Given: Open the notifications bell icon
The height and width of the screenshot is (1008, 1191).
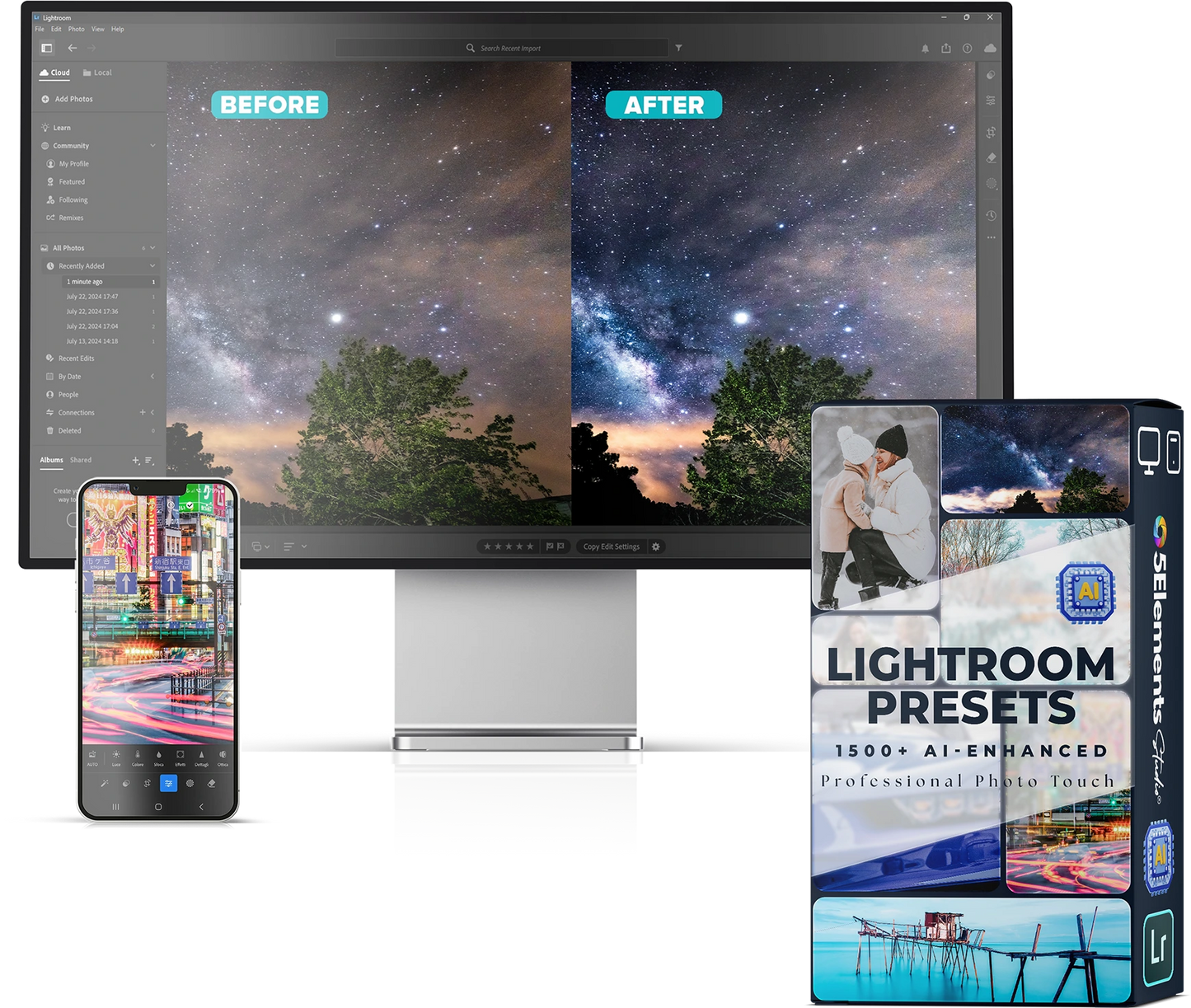Looking at the screenshot, I should point(925,49).
